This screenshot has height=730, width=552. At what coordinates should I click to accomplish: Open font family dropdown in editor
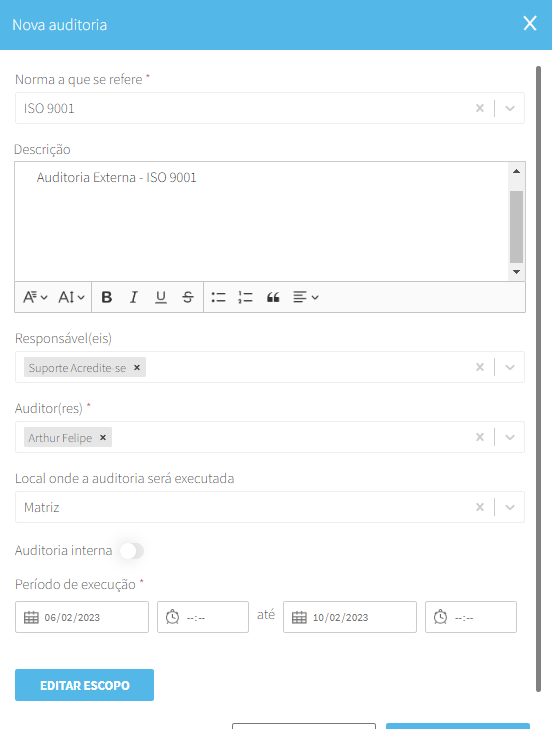(x=35, y=297)
